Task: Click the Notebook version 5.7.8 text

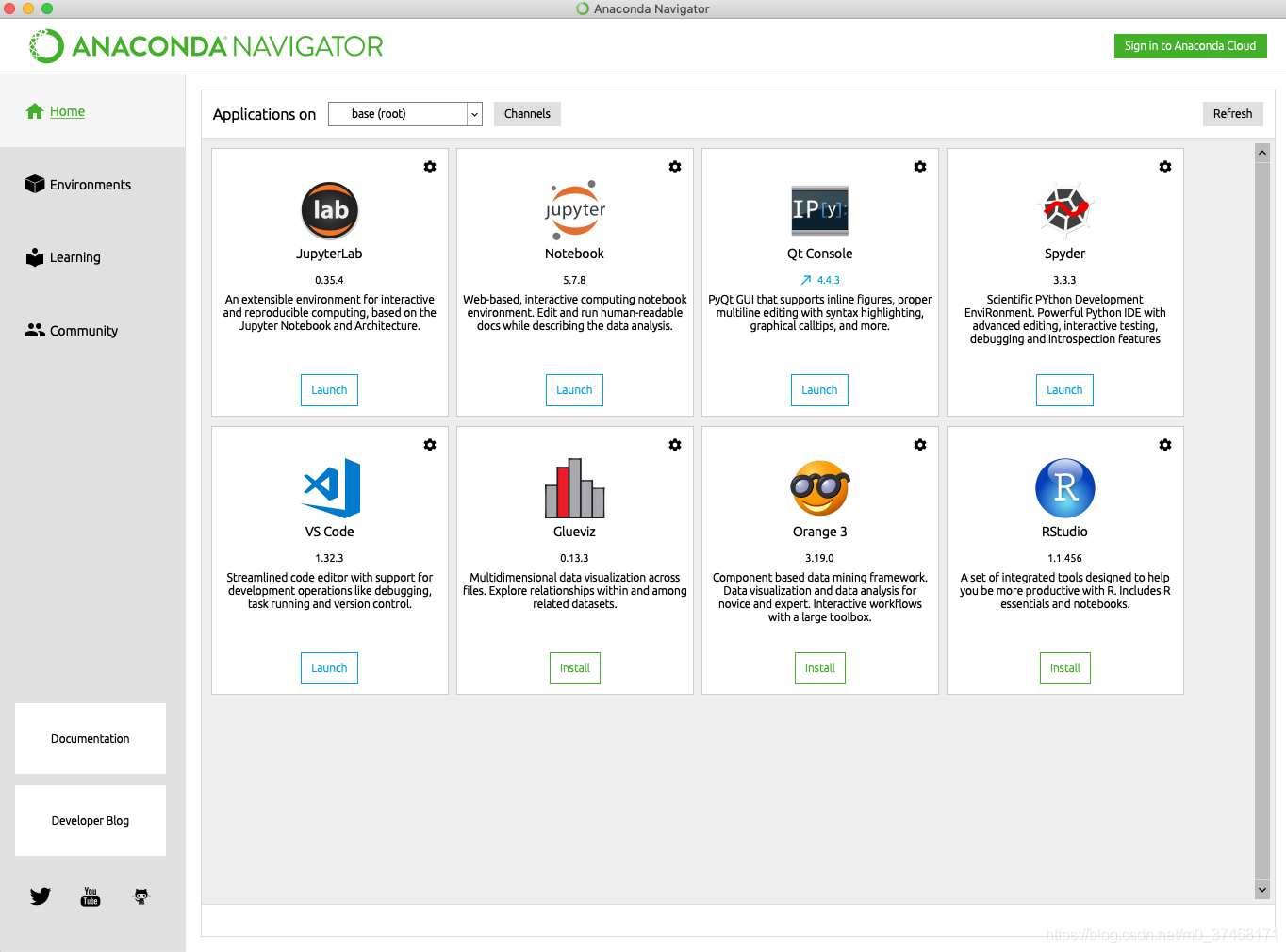Action: [x=574, y=280]
